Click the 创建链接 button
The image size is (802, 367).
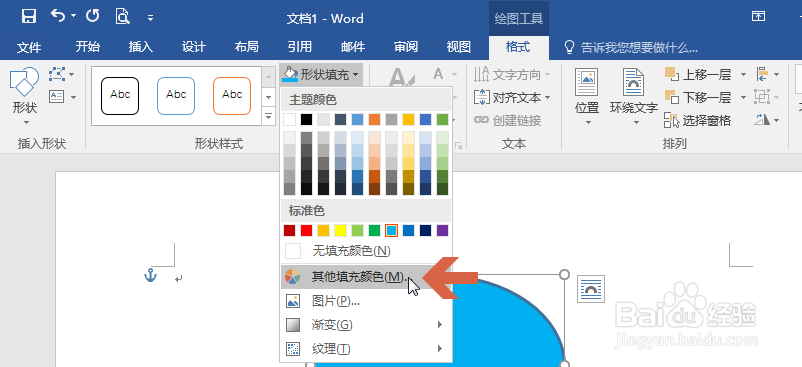coord(507,120)
